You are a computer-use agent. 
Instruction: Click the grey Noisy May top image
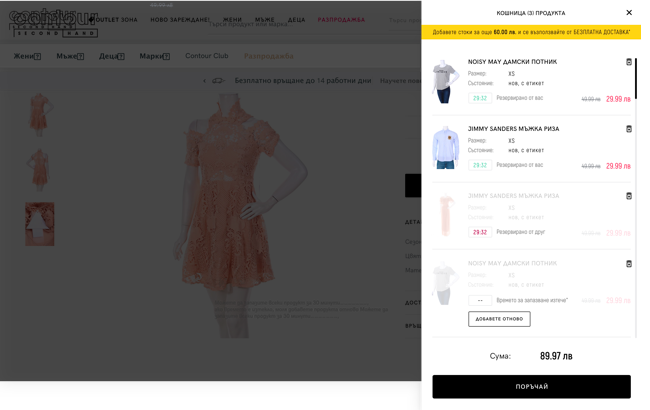pyautogui.click(x=446, y=82)
